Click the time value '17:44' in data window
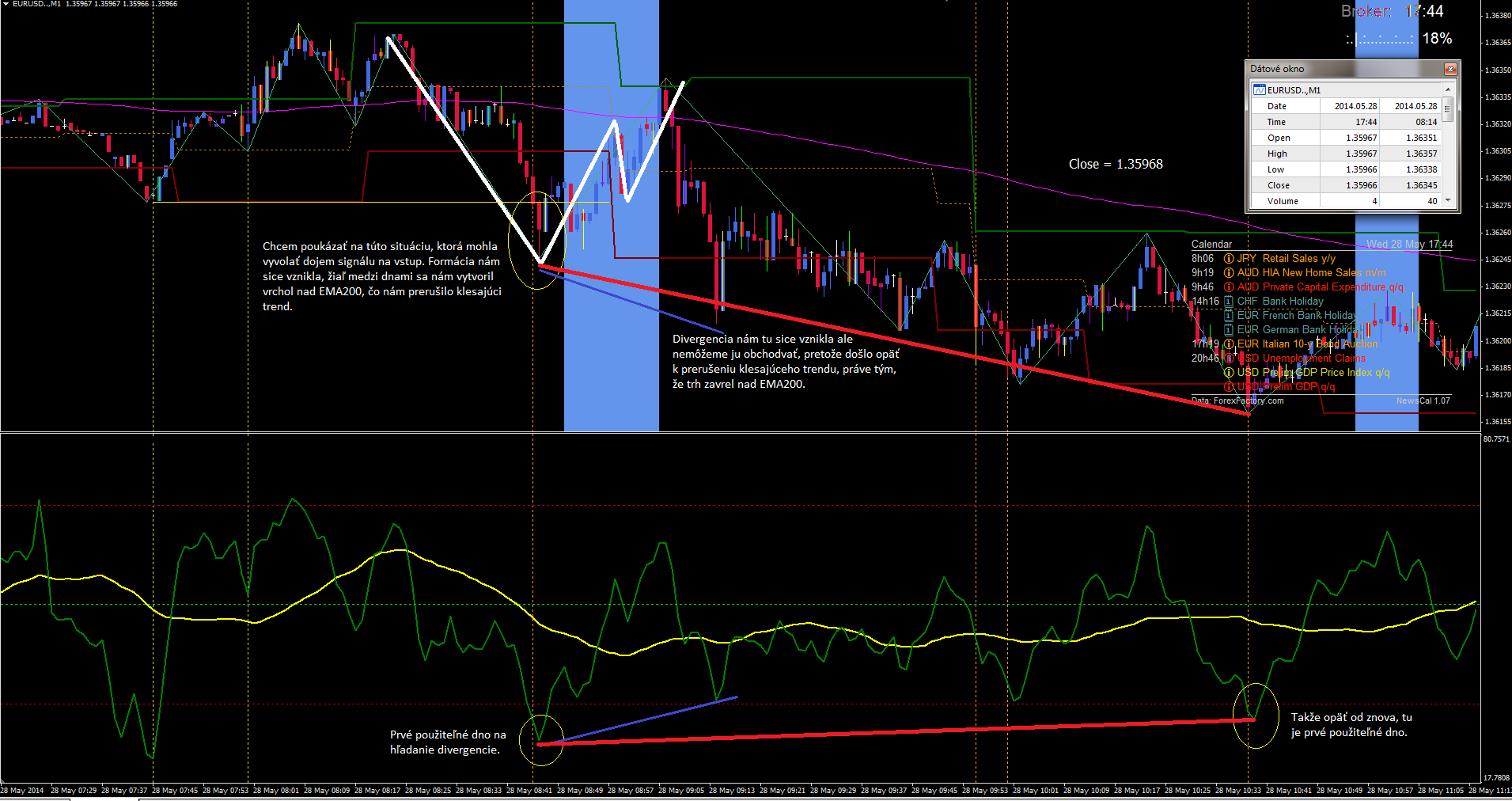Screen dimensions: 1512x801 pos(1366,122)
